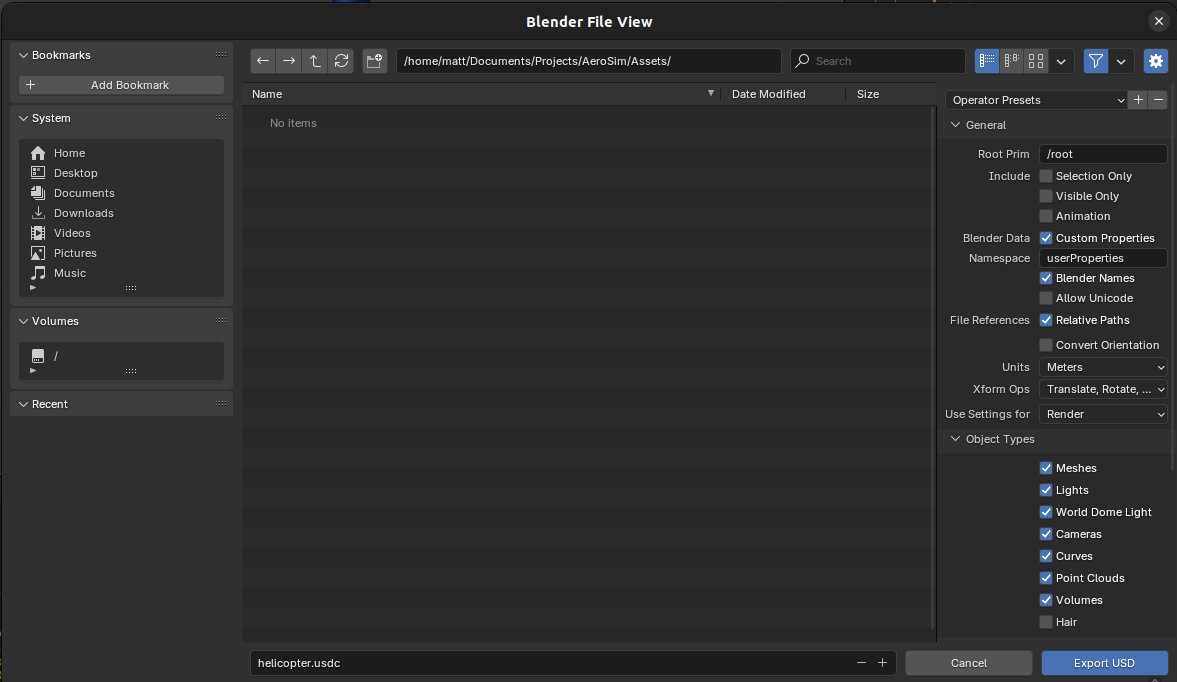This screenshot has height=682, width=1177.
Task: Navigate up to parent directory
Action: pyautogui.click(x=315, y=61)
